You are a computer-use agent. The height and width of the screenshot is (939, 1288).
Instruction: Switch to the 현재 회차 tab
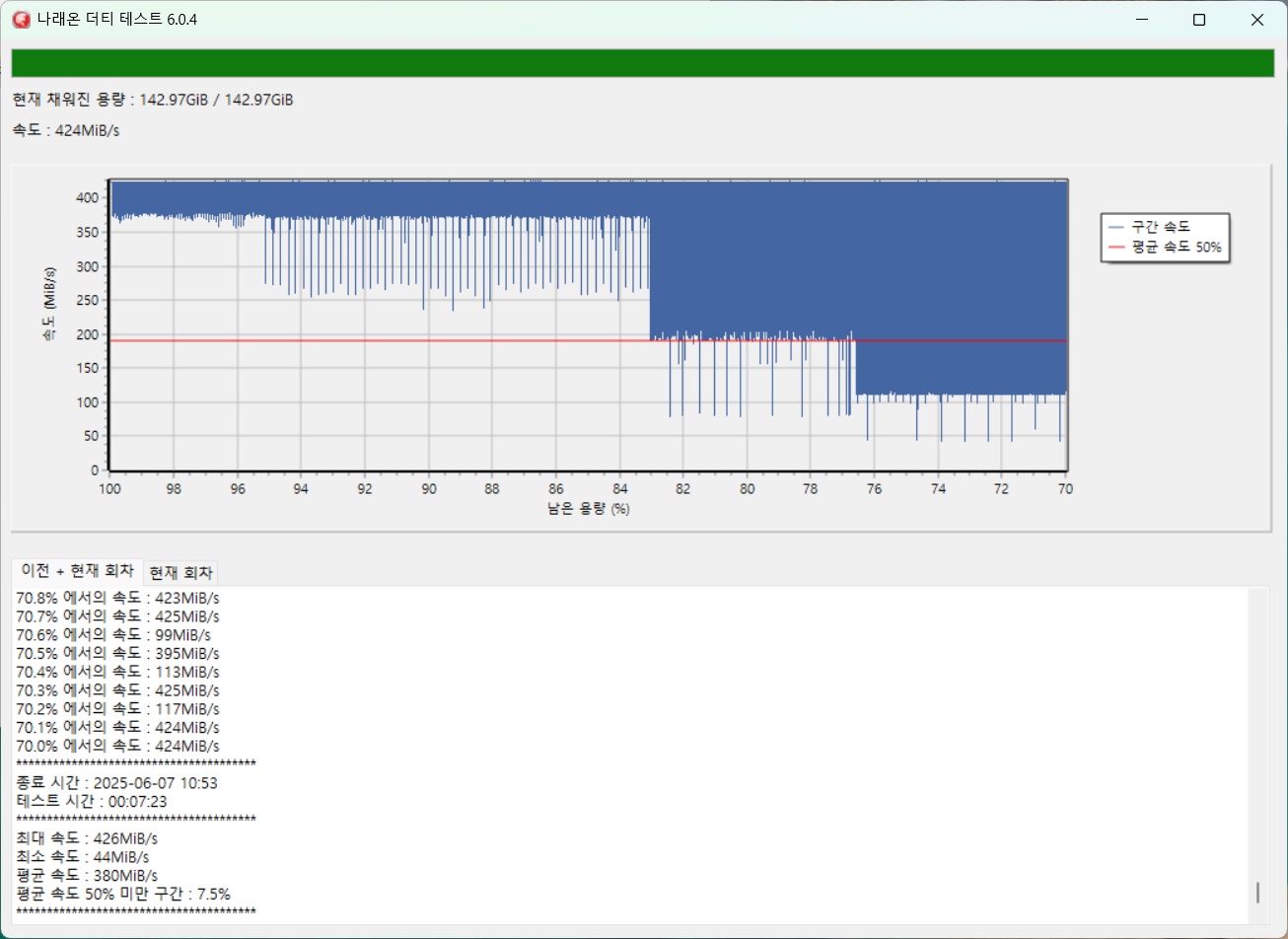(x=182, y=573)
